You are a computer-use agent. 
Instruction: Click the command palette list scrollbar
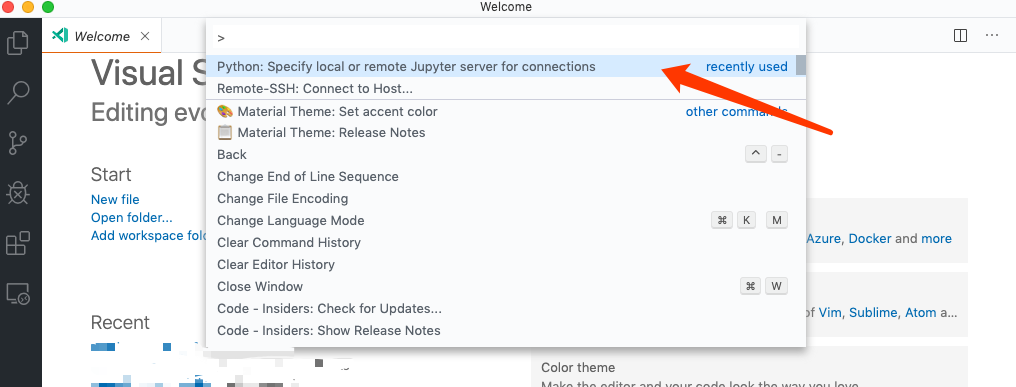pos(801,65)
